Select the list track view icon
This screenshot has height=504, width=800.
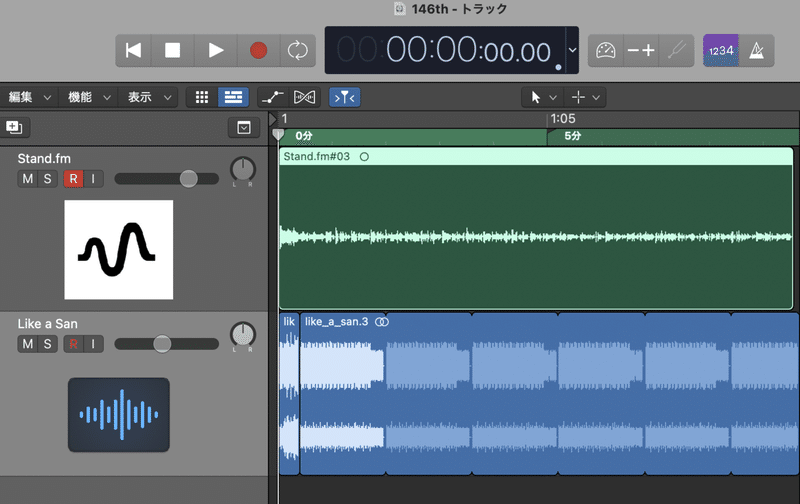tap(233, 97)
